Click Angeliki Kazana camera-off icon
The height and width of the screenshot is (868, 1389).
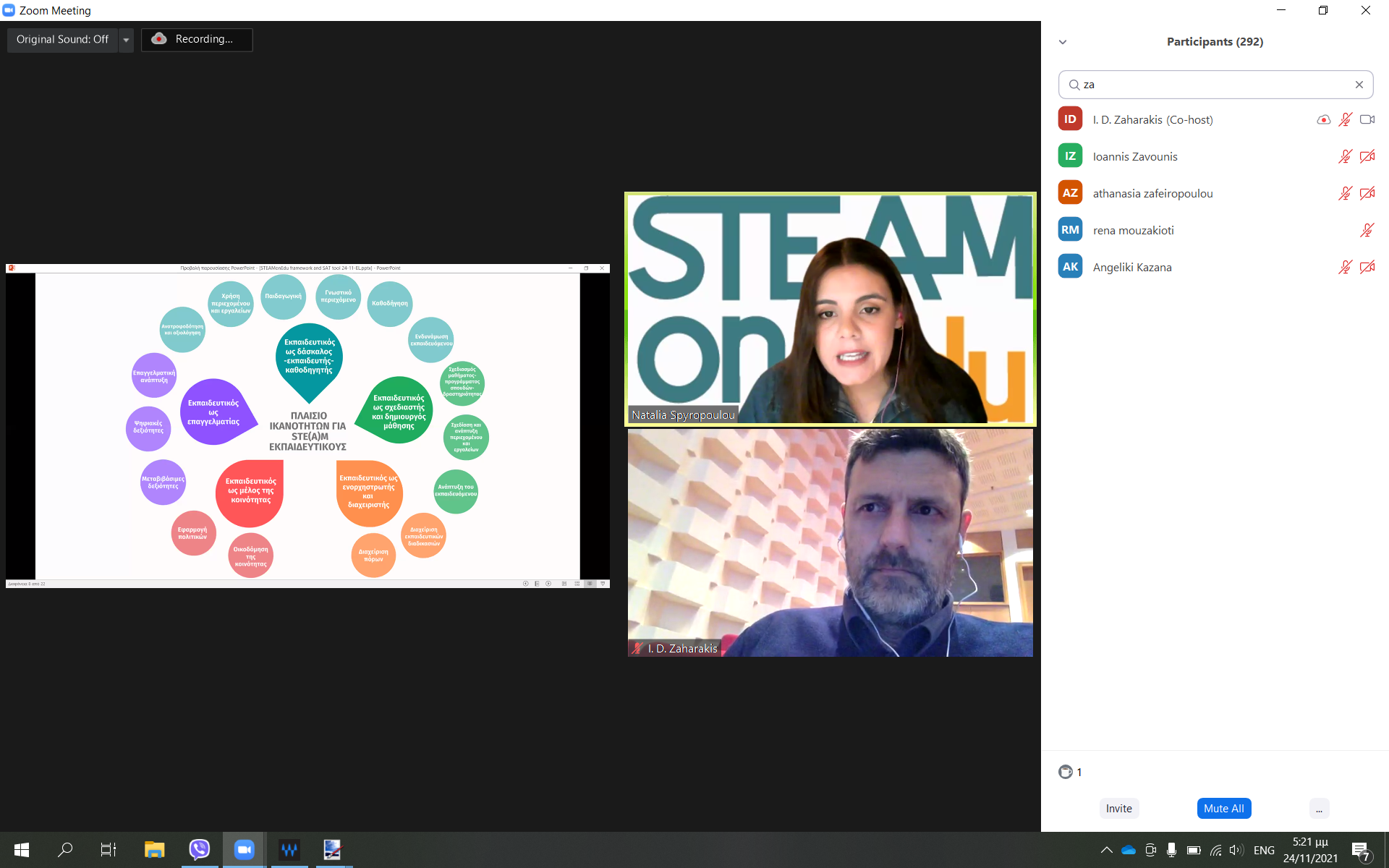(1367, 268)
